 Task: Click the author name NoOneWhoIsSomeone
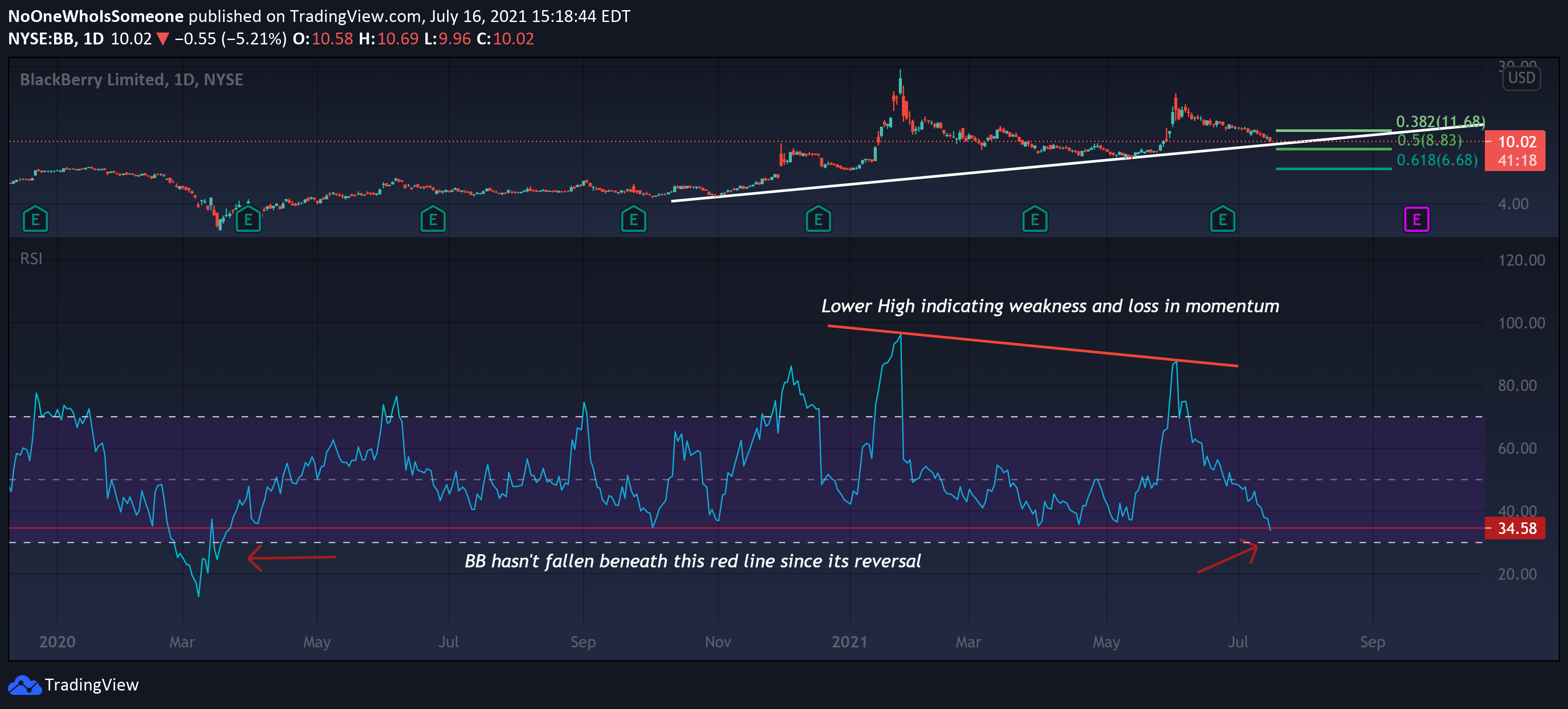[x=95, y=16]
